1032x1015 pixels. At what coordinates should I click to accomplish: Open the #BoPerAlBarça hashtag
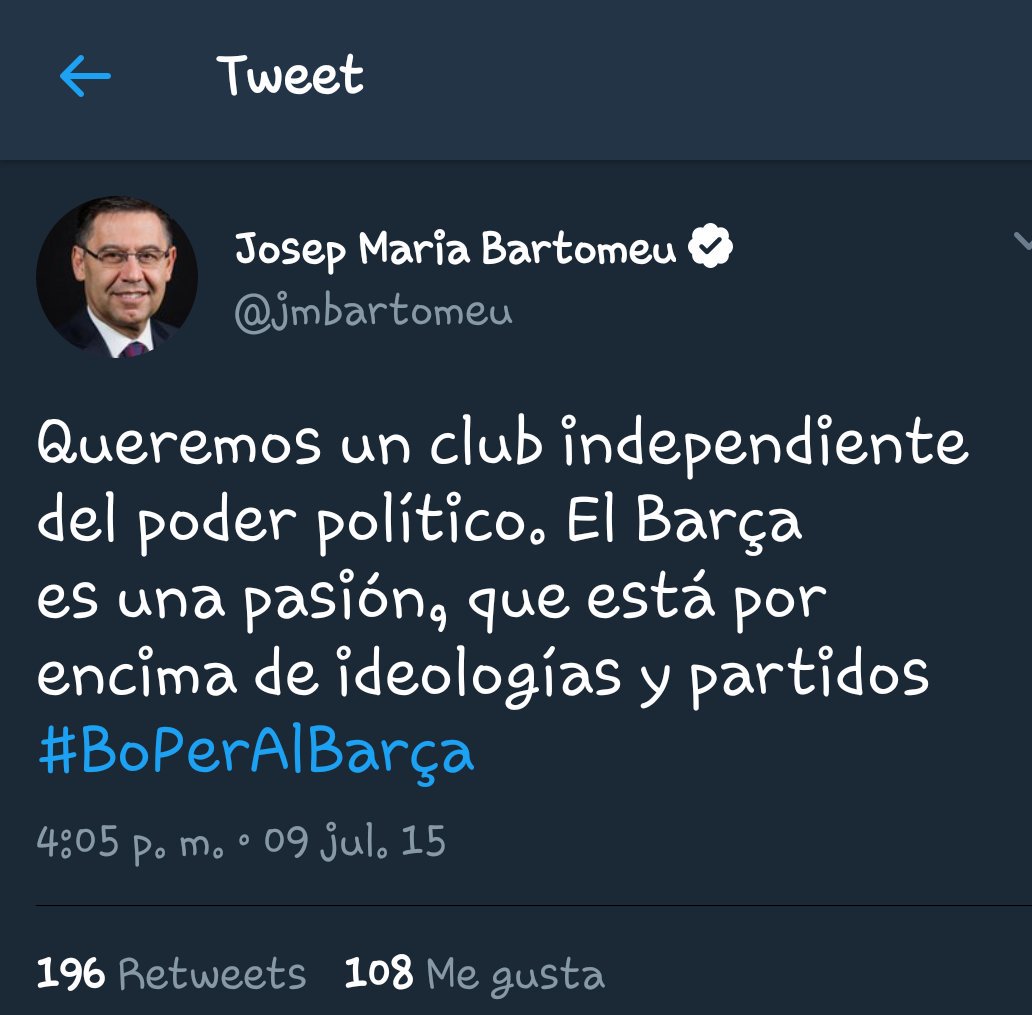tap(257, 754)
